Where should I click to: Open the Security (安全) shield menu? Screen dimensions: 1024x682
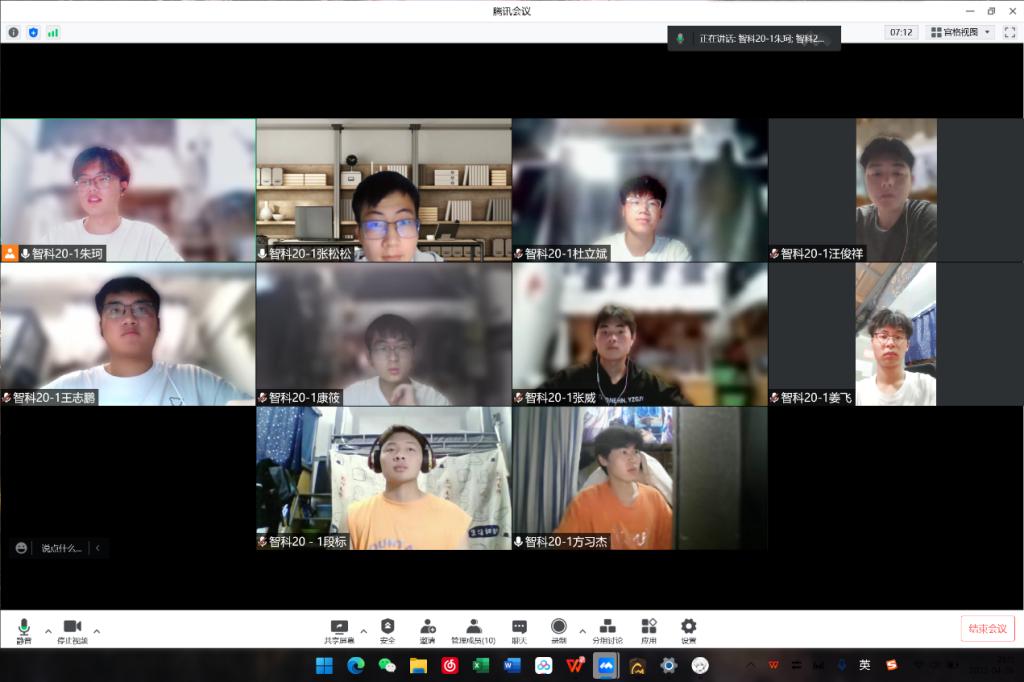point(387,630)
